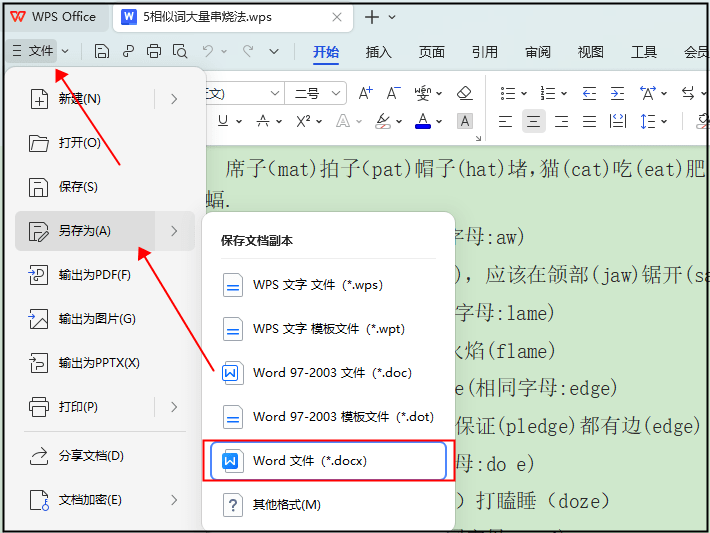710x533 pixels.
Task: Expand the 新建(N) submenu arrow
Action: pos(174,99)
